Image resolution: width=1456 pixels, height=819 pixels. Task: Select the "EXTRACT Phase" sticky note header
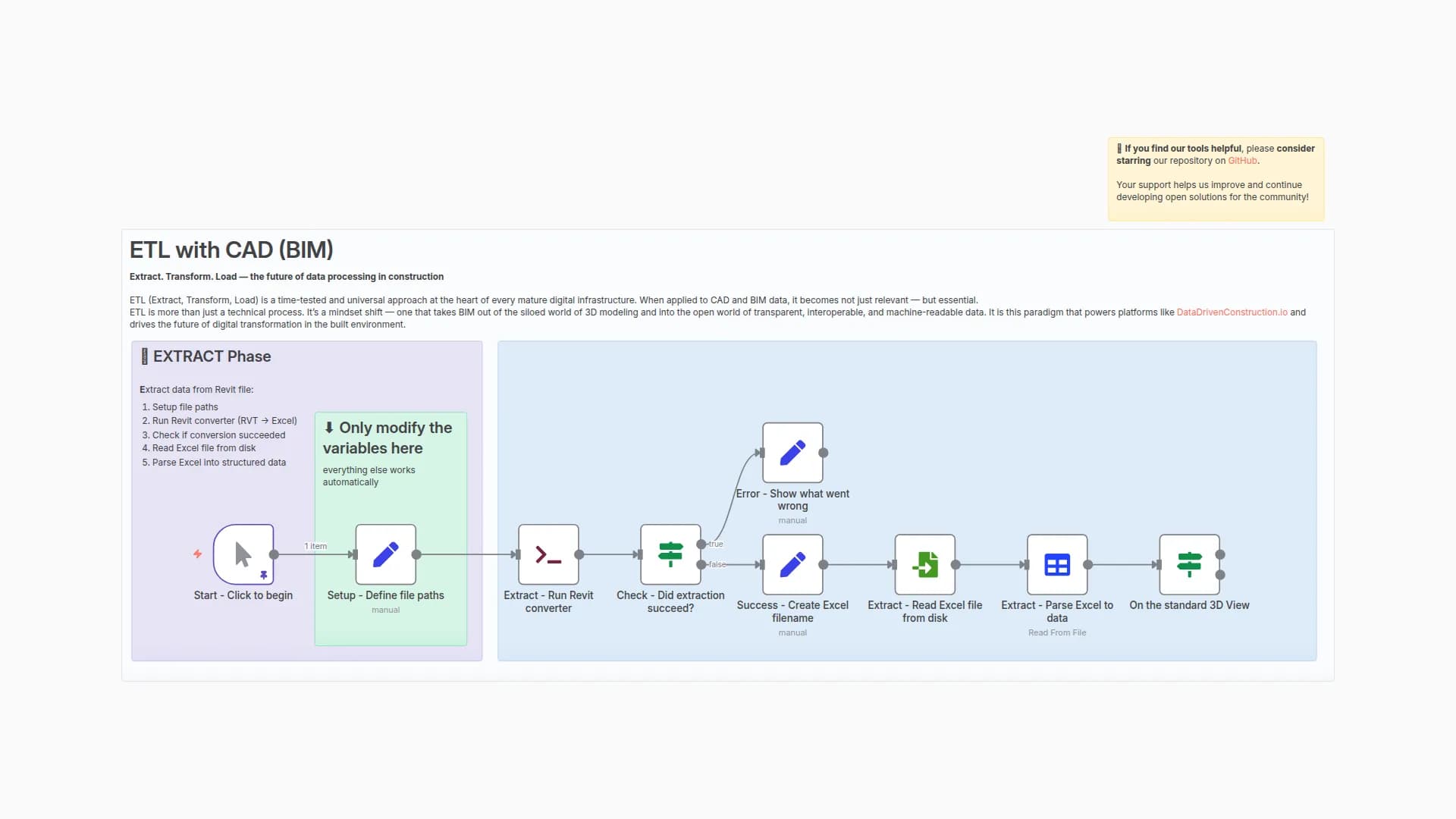click(212, 356)
